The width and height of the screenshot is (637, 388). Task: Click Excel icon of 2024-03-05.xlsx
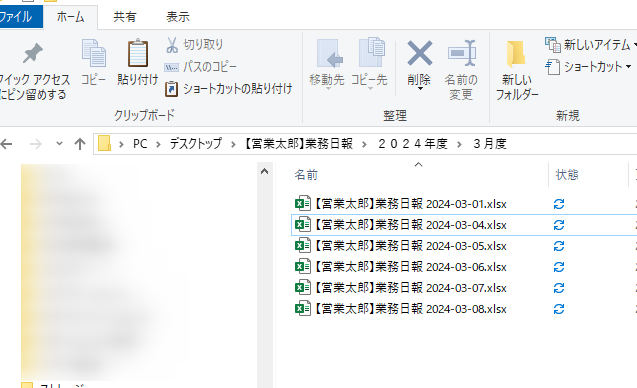click(303, 245)
